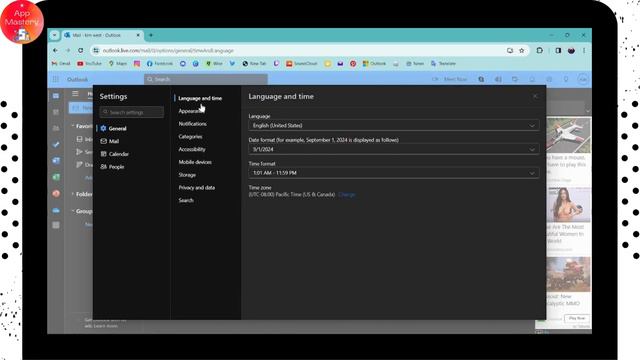This screenshot has height=360, width=640.
Task: Open the PowerPoint app icon in rail
Action: [x=56, y=193]
